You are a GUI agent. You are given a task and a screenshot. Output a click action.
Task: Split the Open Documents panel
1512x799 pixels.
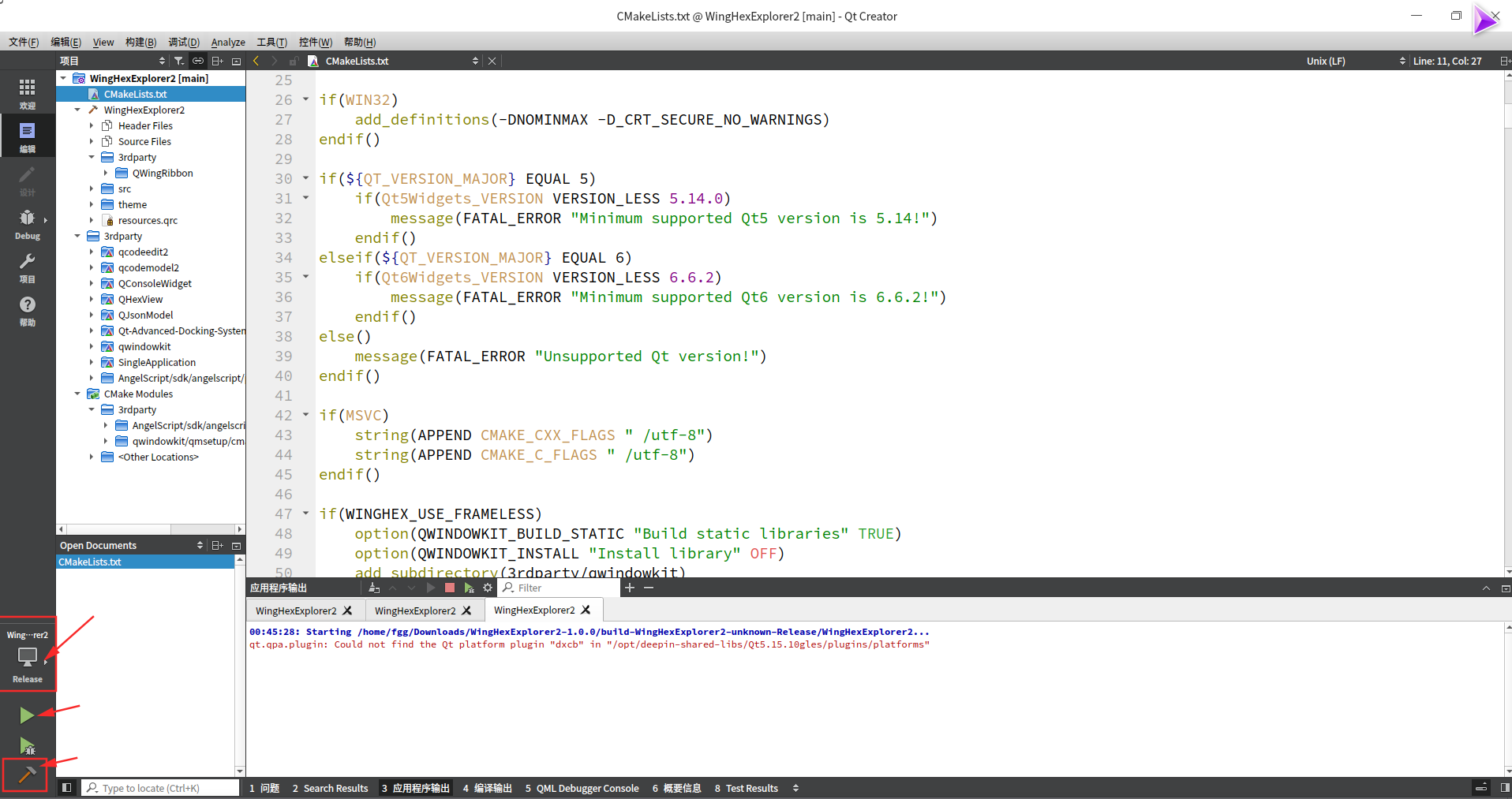(218, 545)
